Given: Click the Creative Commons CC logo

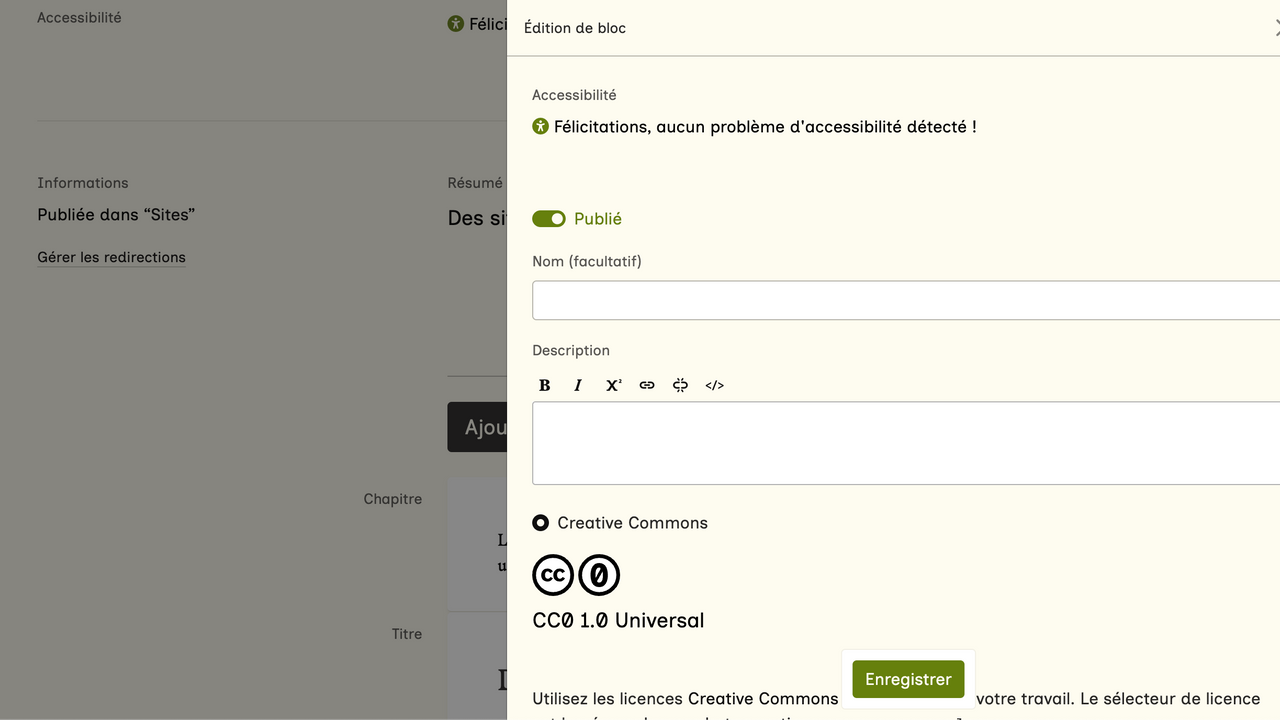Looking at the screenshot, I should 553,575.
